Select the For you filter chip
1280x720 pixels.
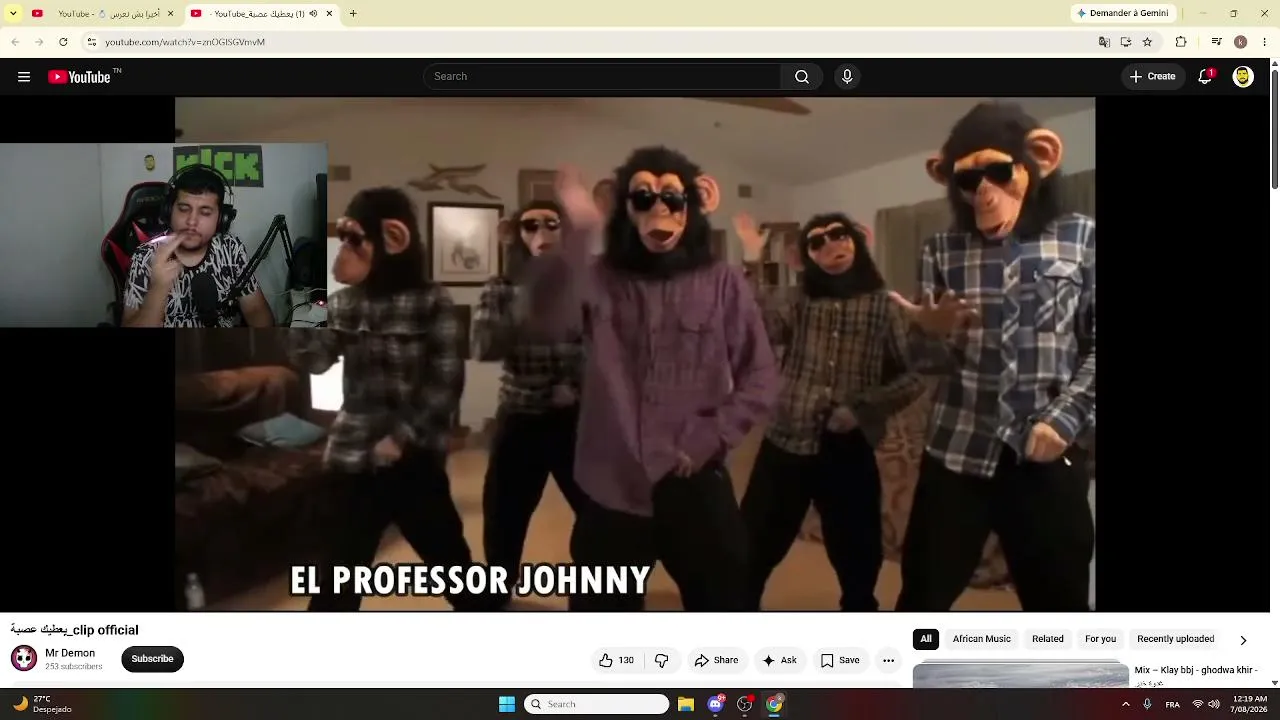1101,639
